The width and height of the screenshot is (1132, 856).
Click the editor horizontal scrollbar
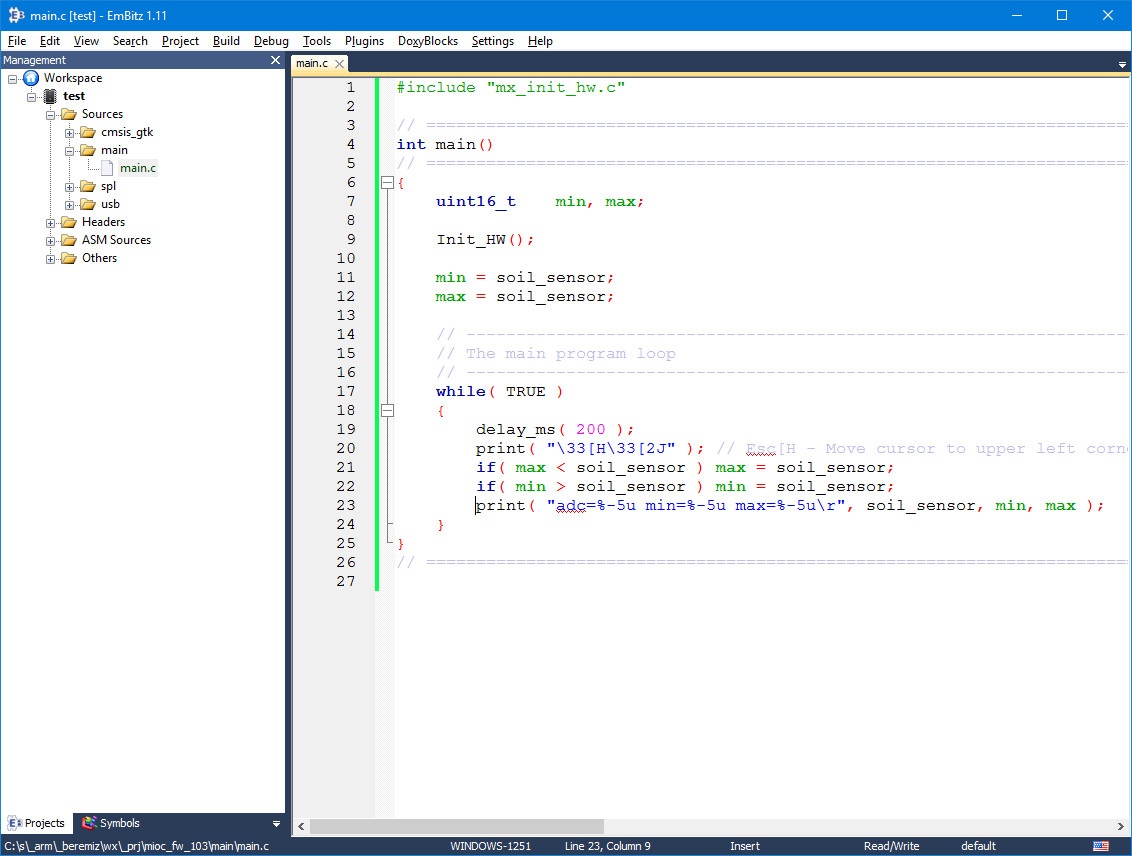[457, 826]
